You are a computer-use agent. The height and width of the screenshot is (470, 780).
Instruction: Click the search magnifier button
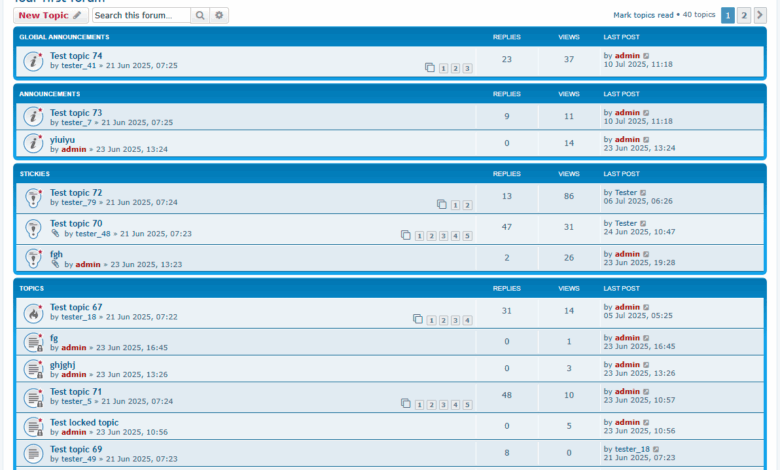point(201,16)
